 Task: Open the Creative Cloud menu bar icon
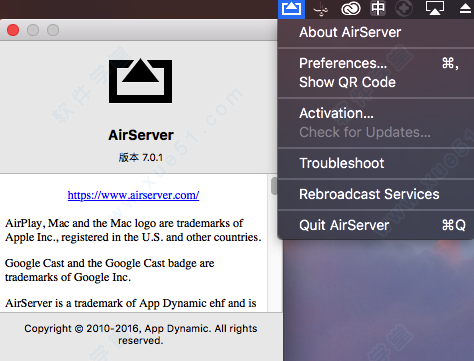point(351,8)
